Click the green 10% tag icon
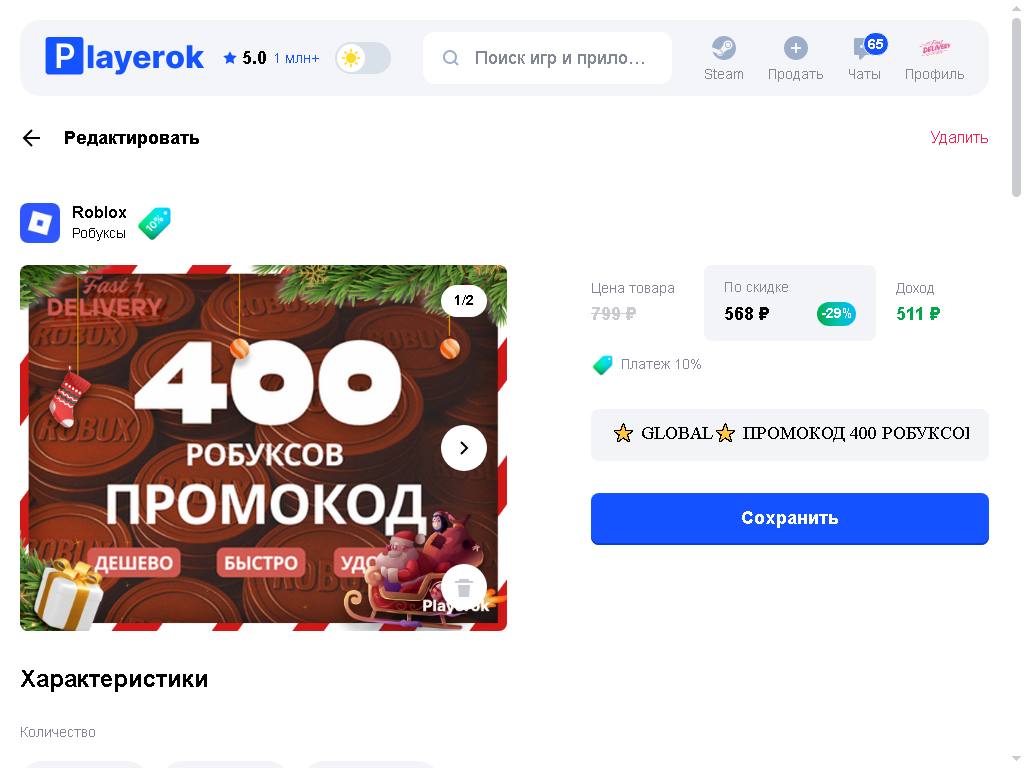This screenshot has height=768, width=1024. point(155,223)
